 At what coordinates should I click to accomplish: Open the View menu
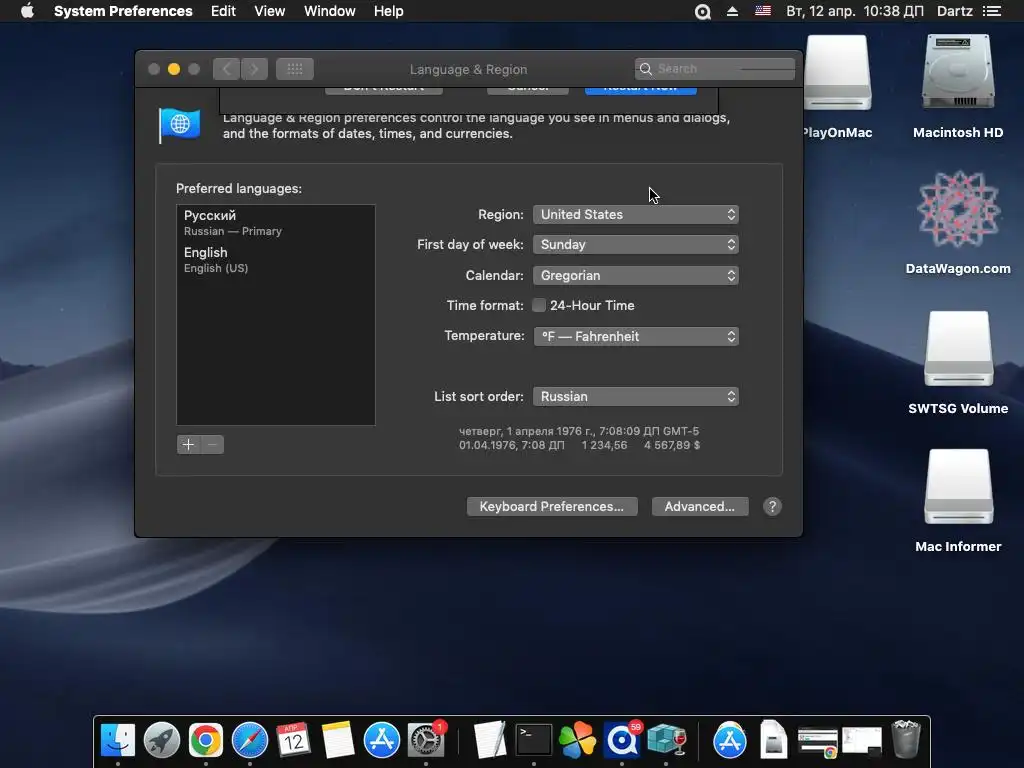click(x=269, y=11)
